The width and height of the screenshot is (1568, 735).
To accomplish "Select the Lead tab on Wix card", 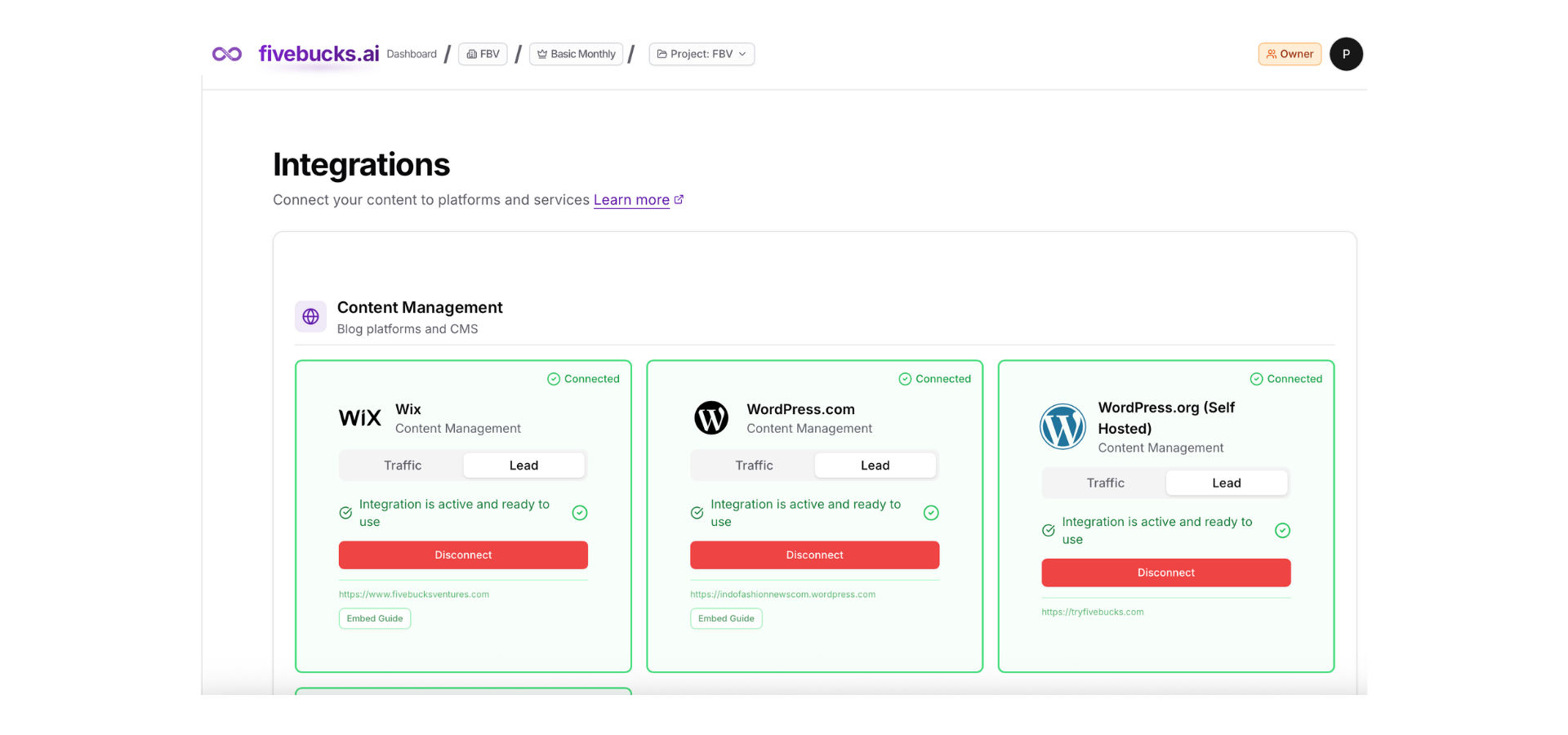I will pos(523,465).
